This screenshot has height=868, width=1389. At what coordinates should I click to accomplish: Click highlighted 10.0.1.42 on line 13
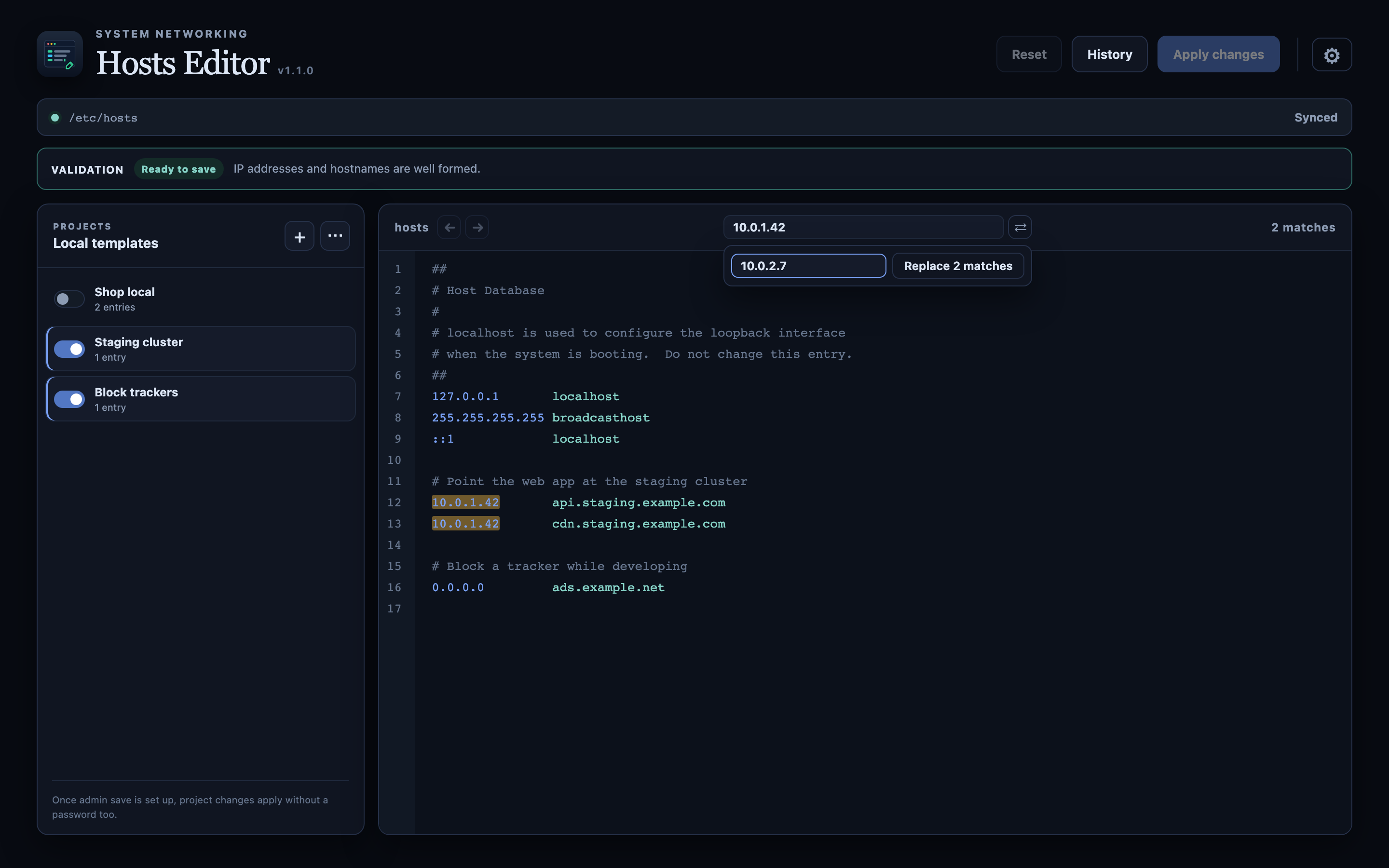465,524
